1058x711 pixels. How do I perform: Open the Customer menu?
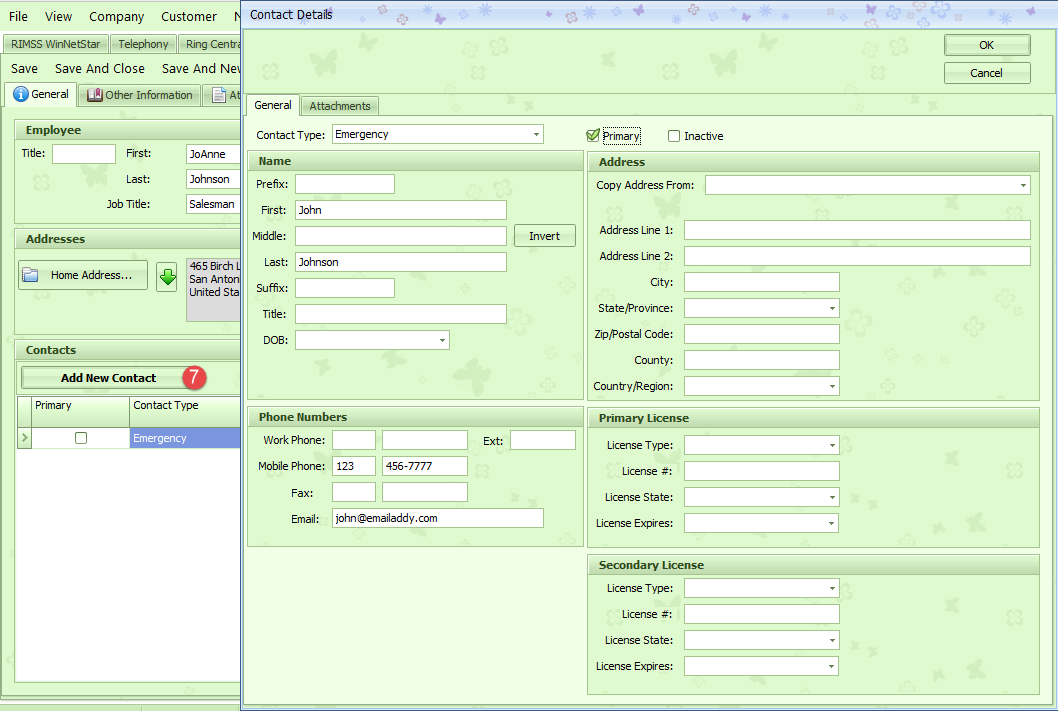coord(189,16)
